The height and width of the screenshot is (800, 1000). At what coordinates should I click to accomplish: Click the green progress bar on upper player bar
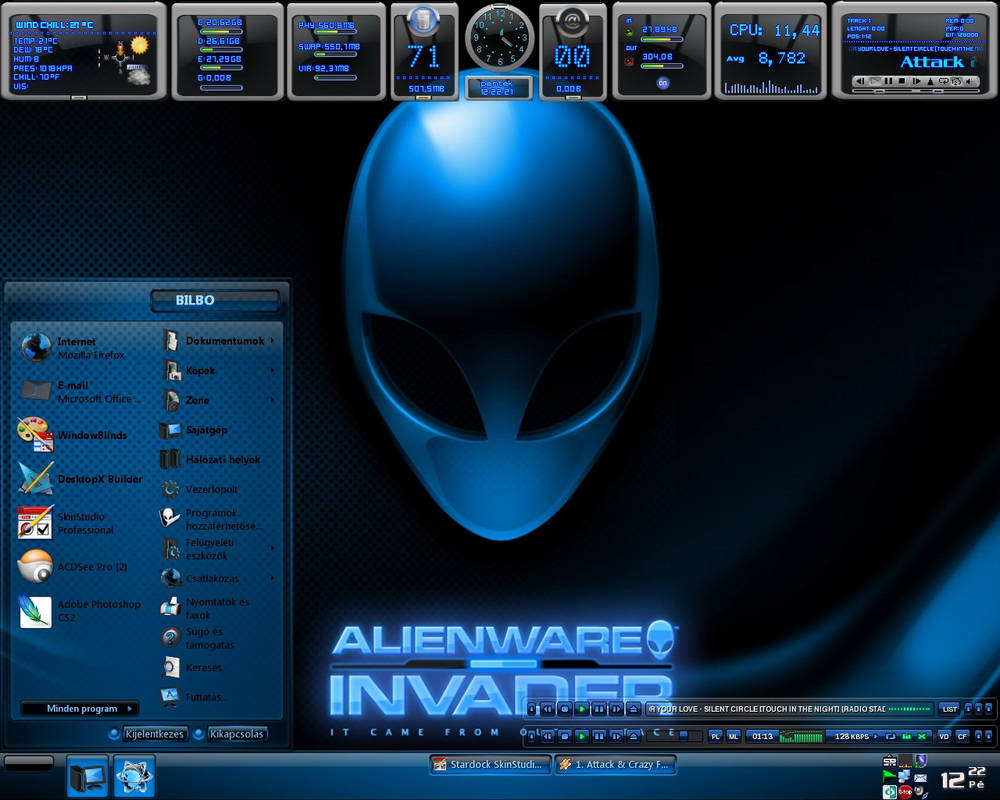909,709
